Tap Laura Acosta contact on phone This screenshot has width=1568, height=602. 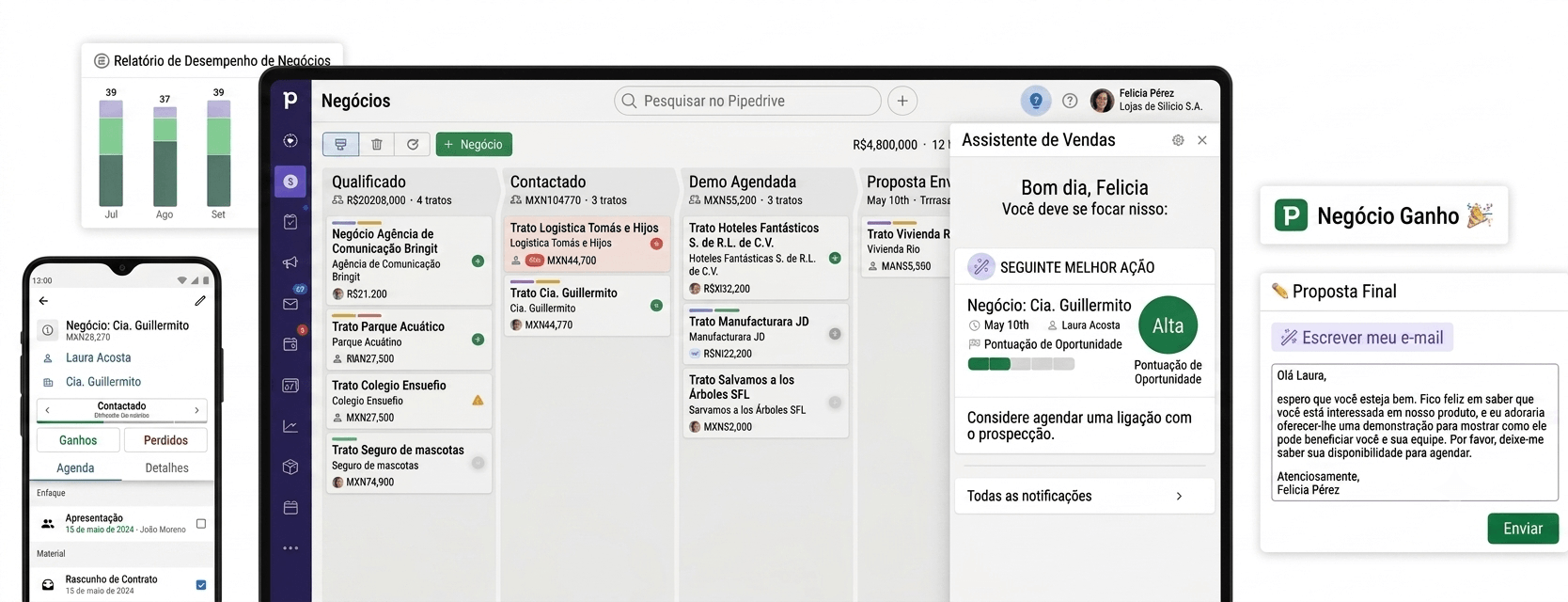tap(98, 357)
